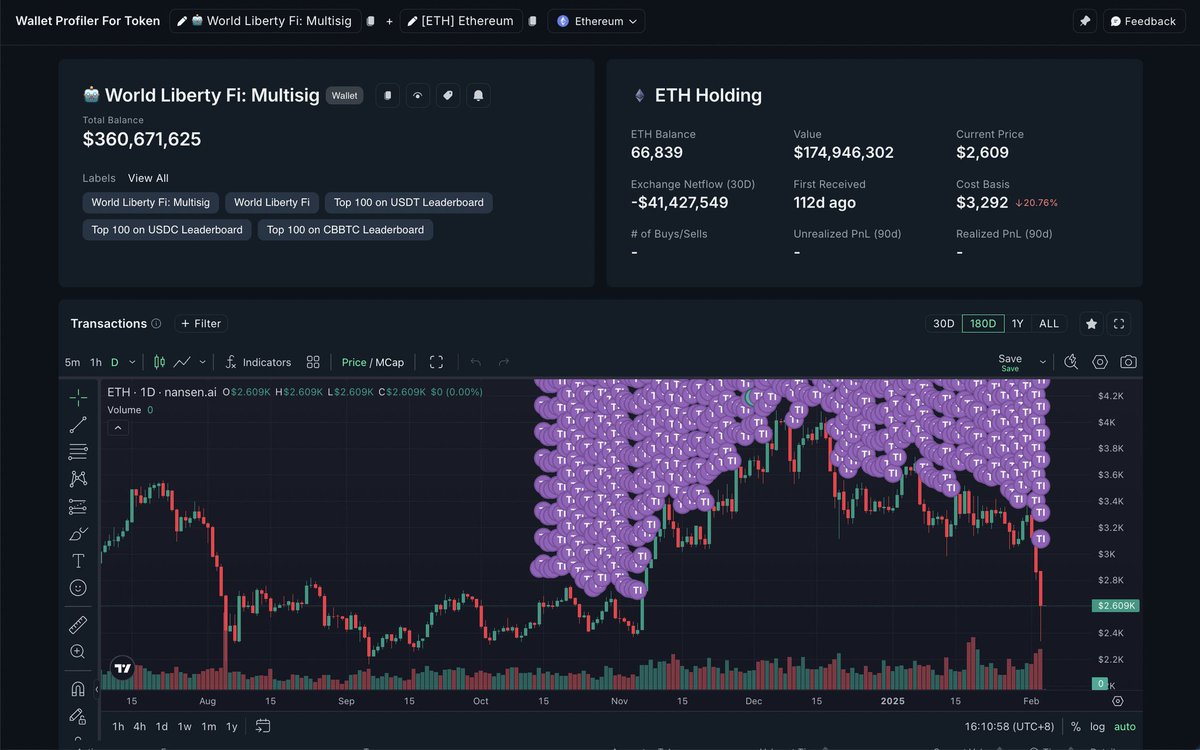Select the crosshair cursor tool
The image size is (1200, 750).
(x=78, y=395)
